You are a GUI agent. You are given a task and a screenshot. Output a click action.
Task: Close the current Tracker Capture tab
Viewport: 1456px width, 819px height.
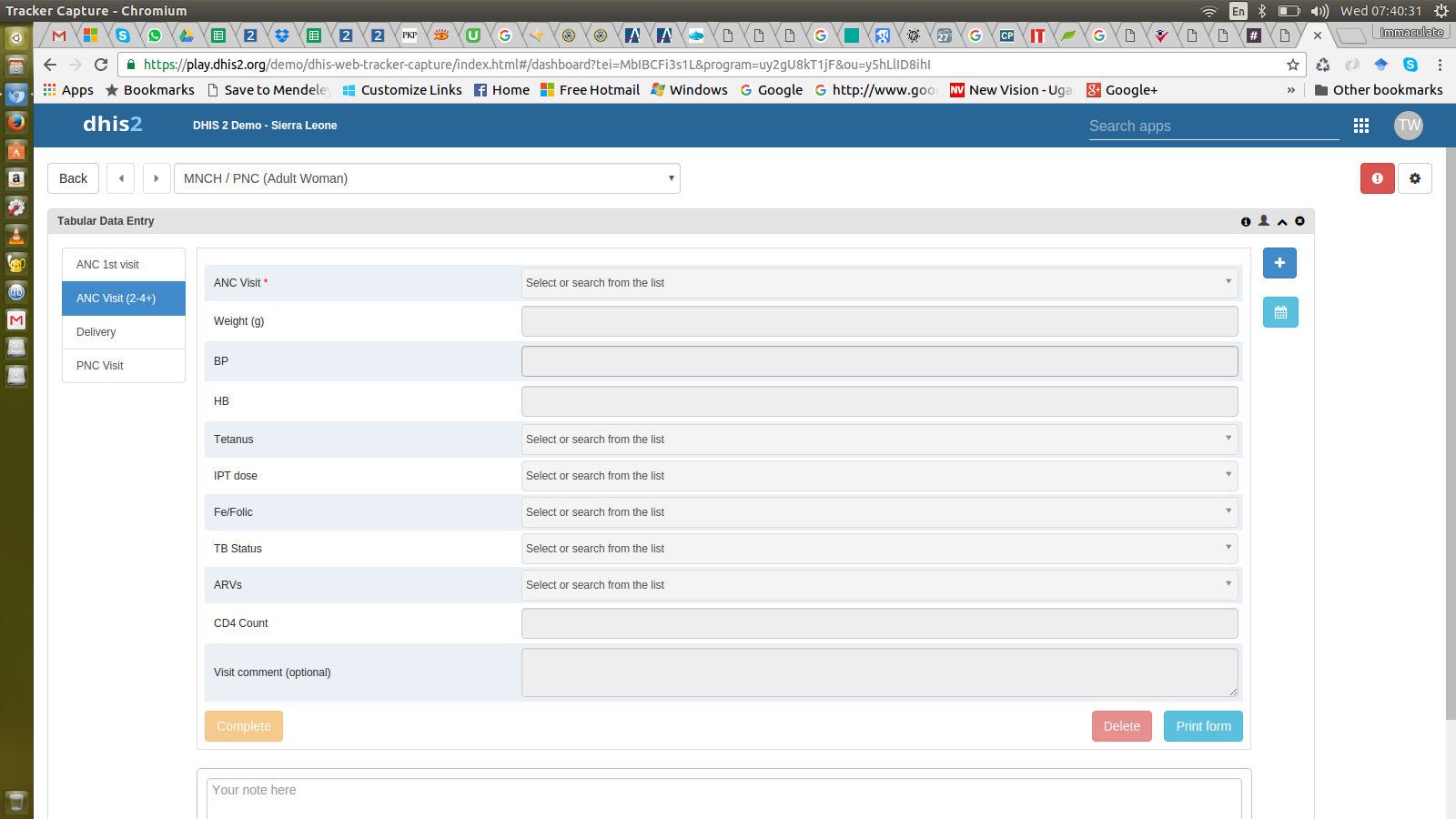pos(1317,35)
